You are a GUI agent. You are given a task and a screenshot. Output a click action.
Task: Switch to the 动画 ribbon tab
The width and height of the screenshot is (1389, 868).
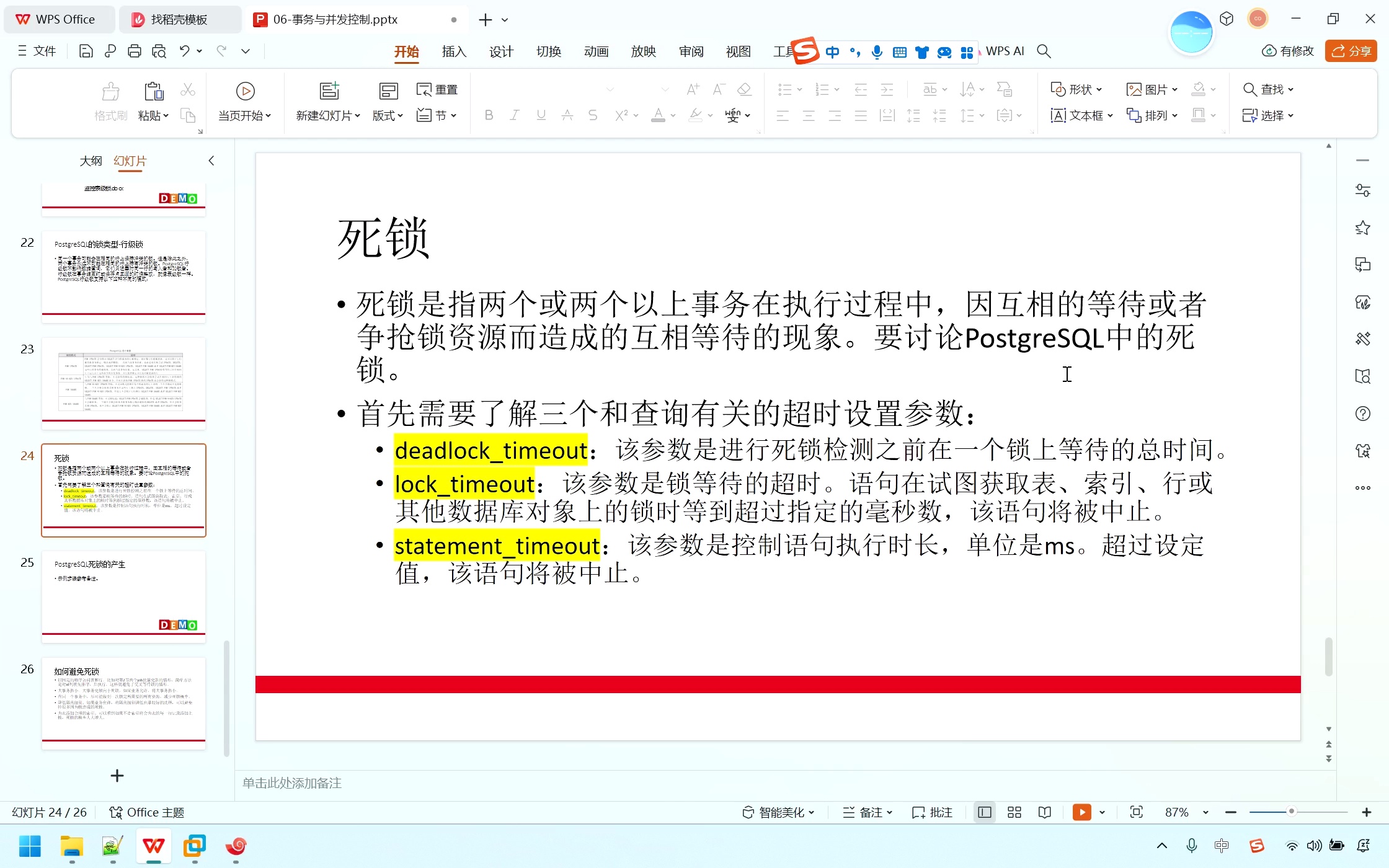point(596,51)
